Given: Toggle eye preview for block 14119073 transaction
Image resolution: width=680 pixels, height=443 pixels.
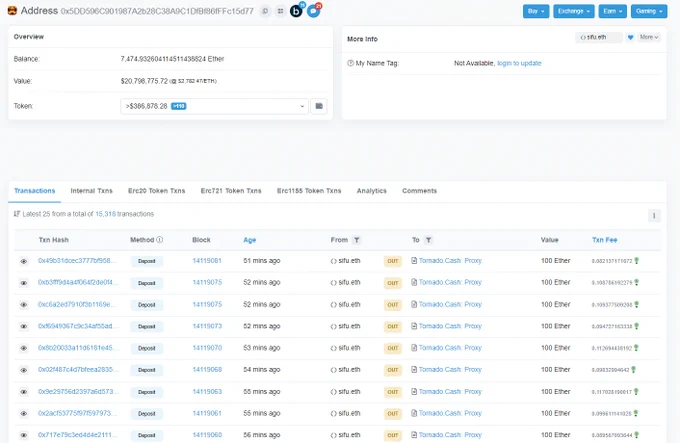Looking at the screenshot, I should point(24,326).
